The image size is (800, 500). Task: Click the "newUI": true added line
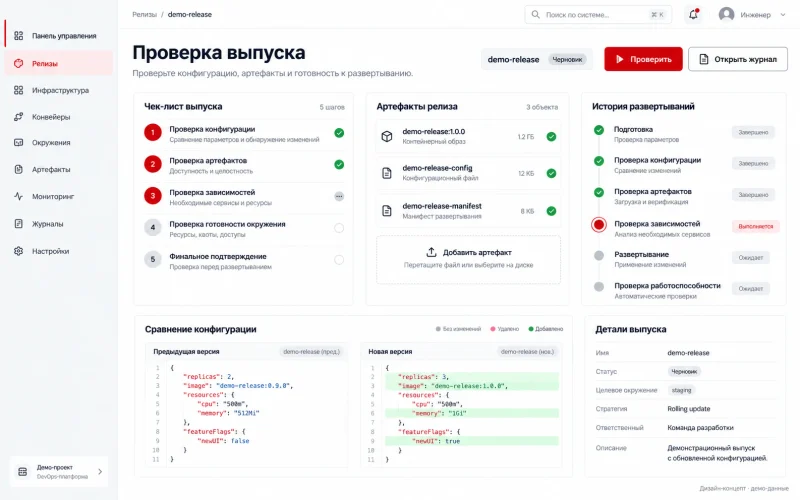click(472, 441)
